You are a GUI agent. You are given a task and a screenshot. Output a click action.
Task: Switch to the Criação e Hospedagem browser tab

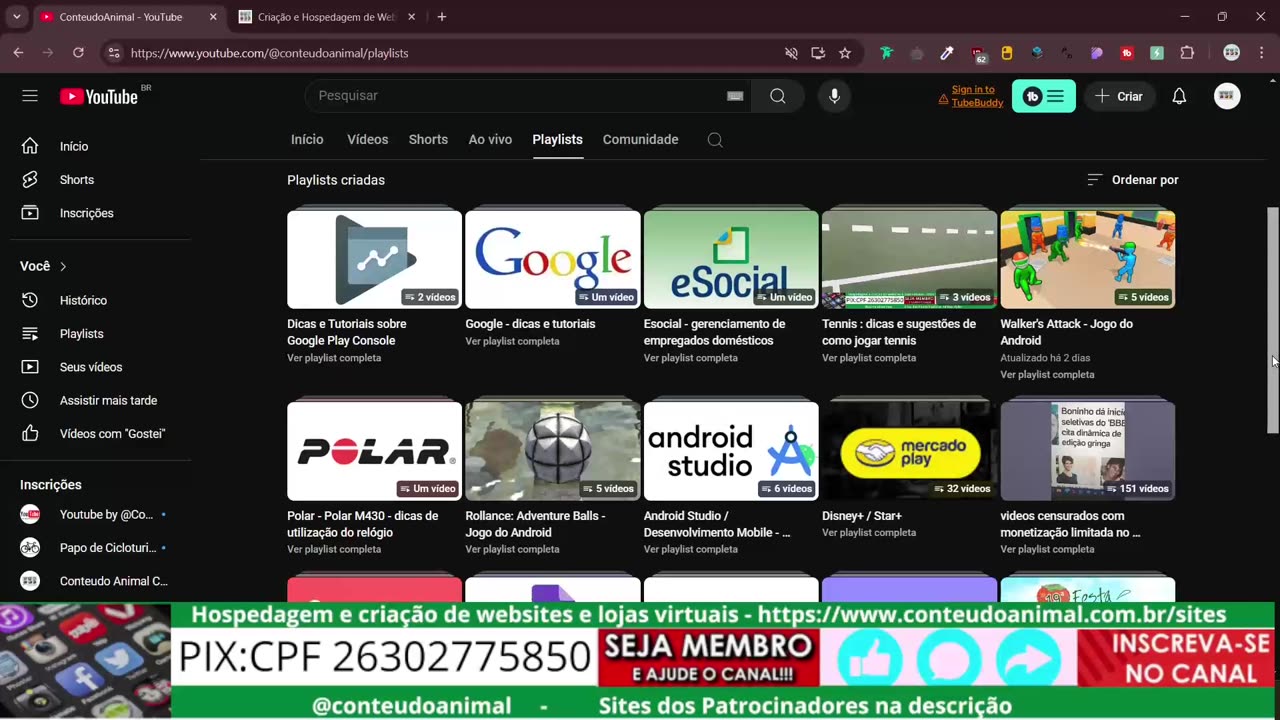327,17
